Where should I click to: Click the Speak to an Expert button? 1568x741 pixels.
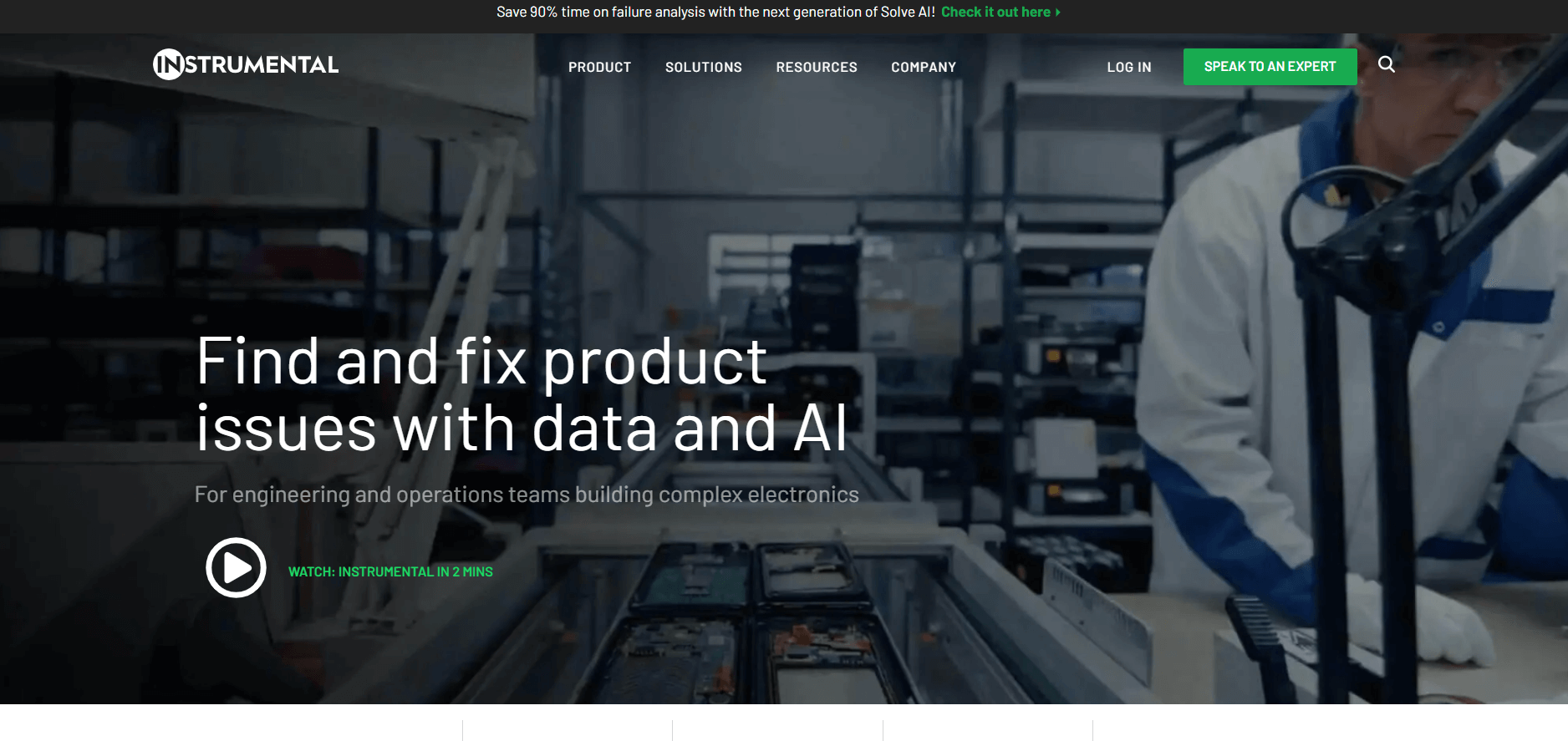click(1270, 67)
